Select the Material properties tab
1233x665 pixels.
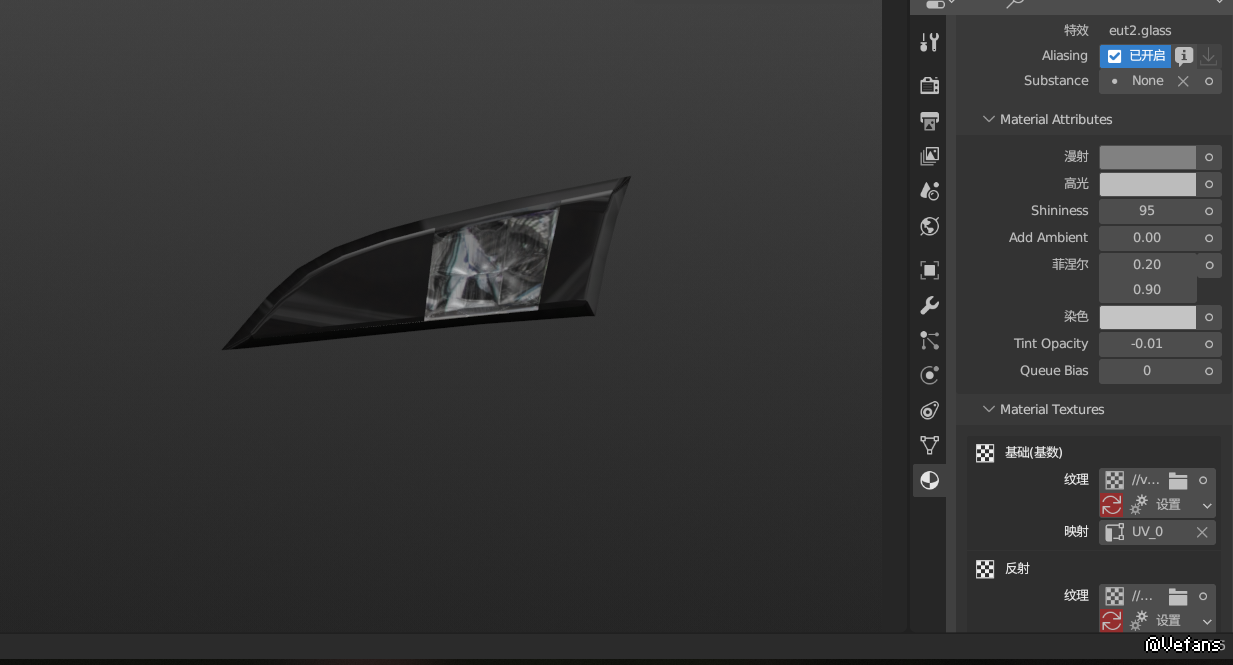coord(929,480)
